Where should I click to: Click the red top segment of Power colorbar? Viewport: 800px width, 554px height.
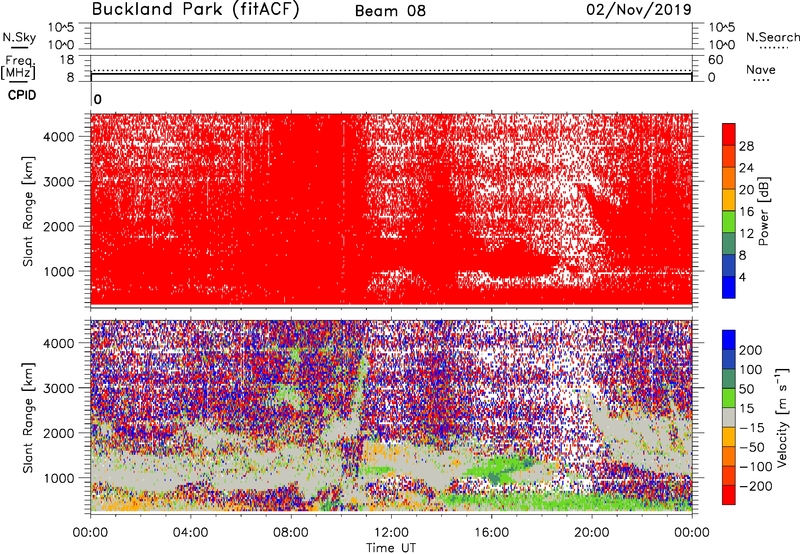729,133
